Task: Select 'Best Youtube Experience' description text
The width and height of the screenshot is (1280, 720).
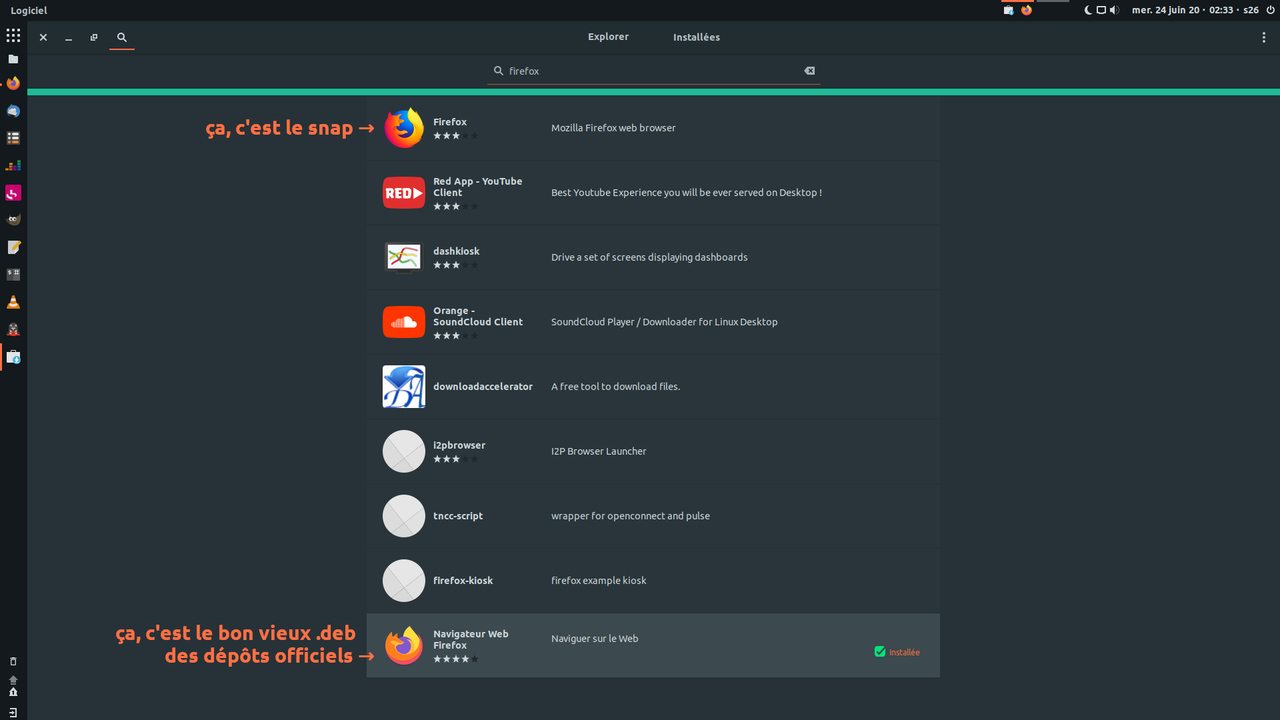Action: pos(686,193)
